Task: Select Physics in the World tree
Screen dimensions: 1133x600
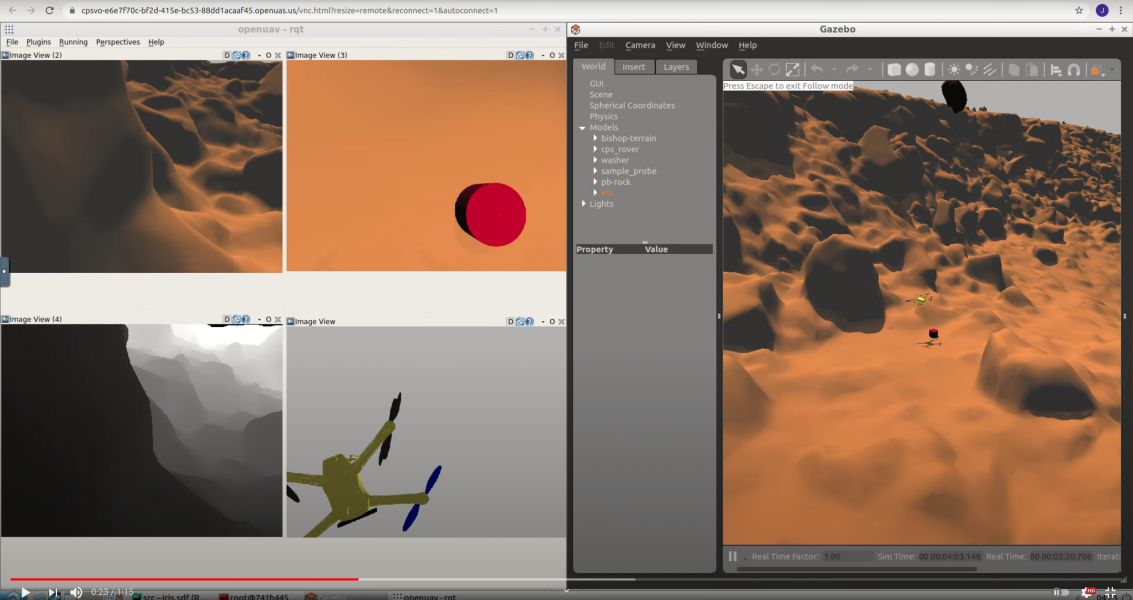Action: pos(603,117)
